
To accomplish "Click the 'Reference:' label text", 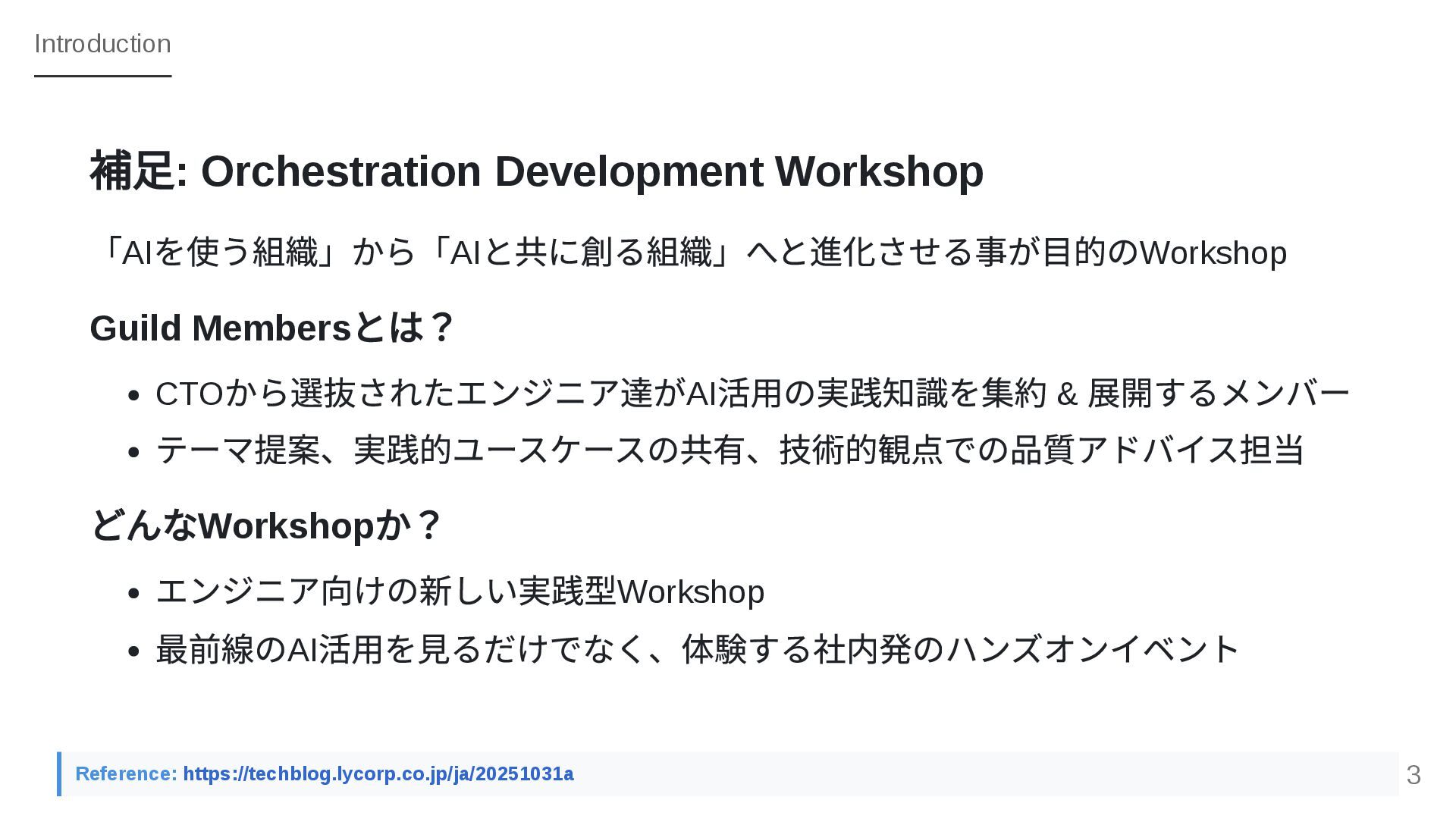I will 126,774.
